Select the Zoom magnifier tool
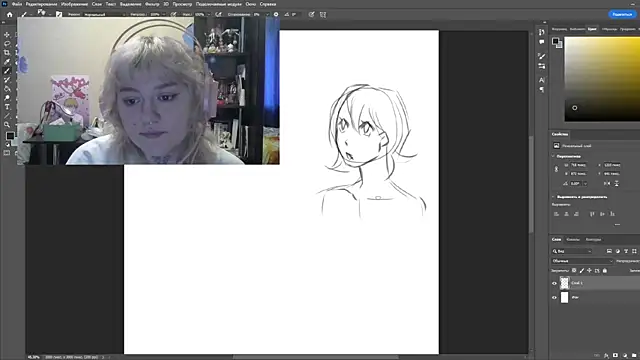Viewport: 640px width, 360px height. pyautogui.click(x=7, y=124)
